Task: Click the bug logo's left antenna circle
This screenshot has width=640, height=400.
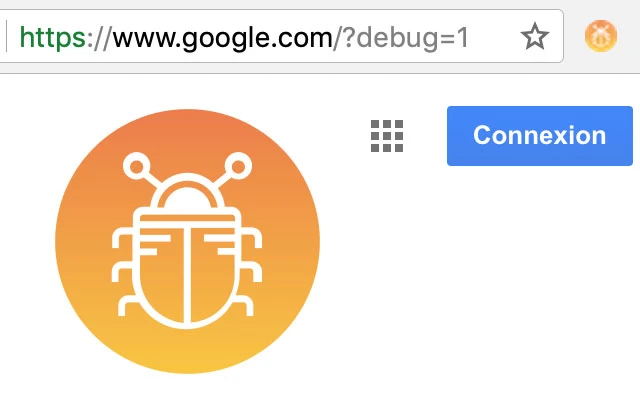Action: tap(136, 167)
